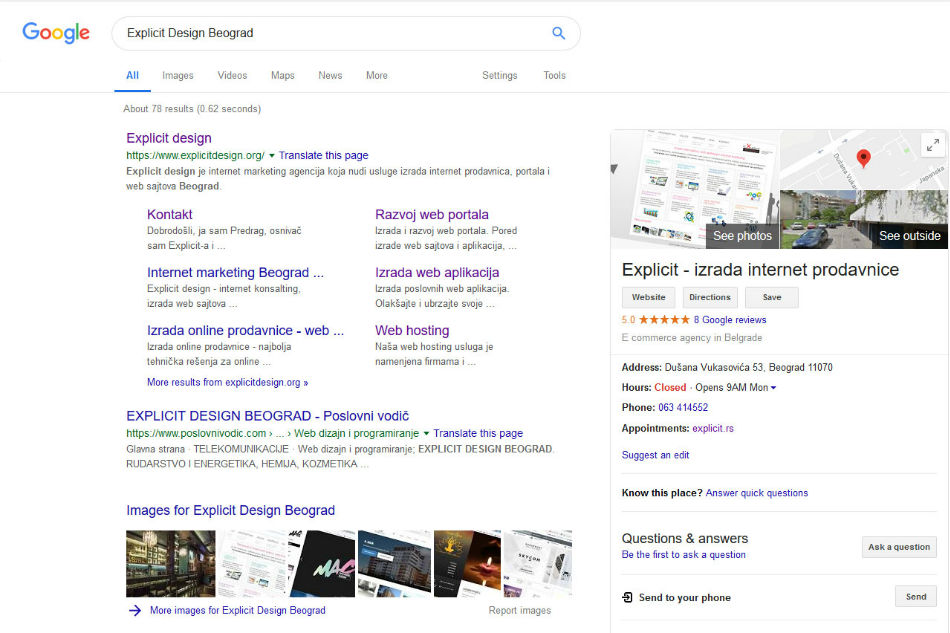This screenshot has width=950, height=633.
Task: Click the explicitdesign.org green URL
Action: click(x=195, y=156)
